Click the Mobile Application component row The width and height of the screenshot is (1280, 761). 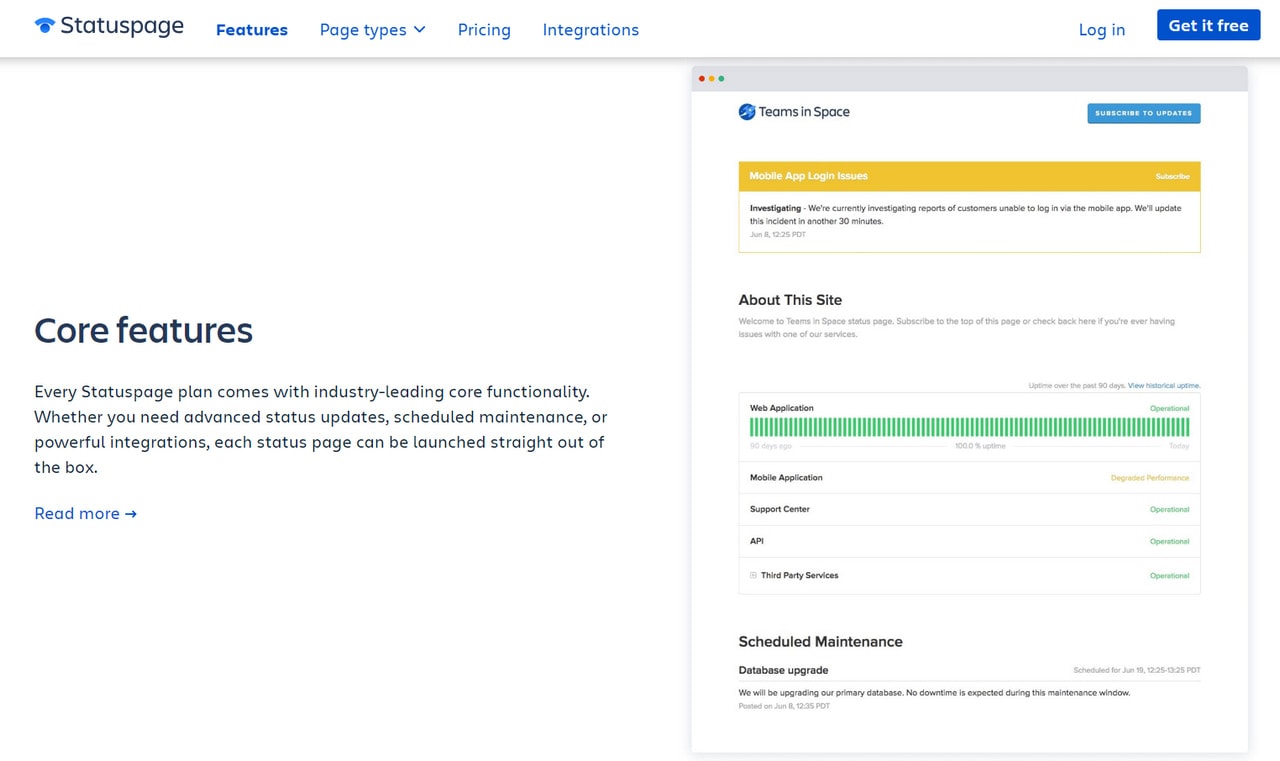970,478
